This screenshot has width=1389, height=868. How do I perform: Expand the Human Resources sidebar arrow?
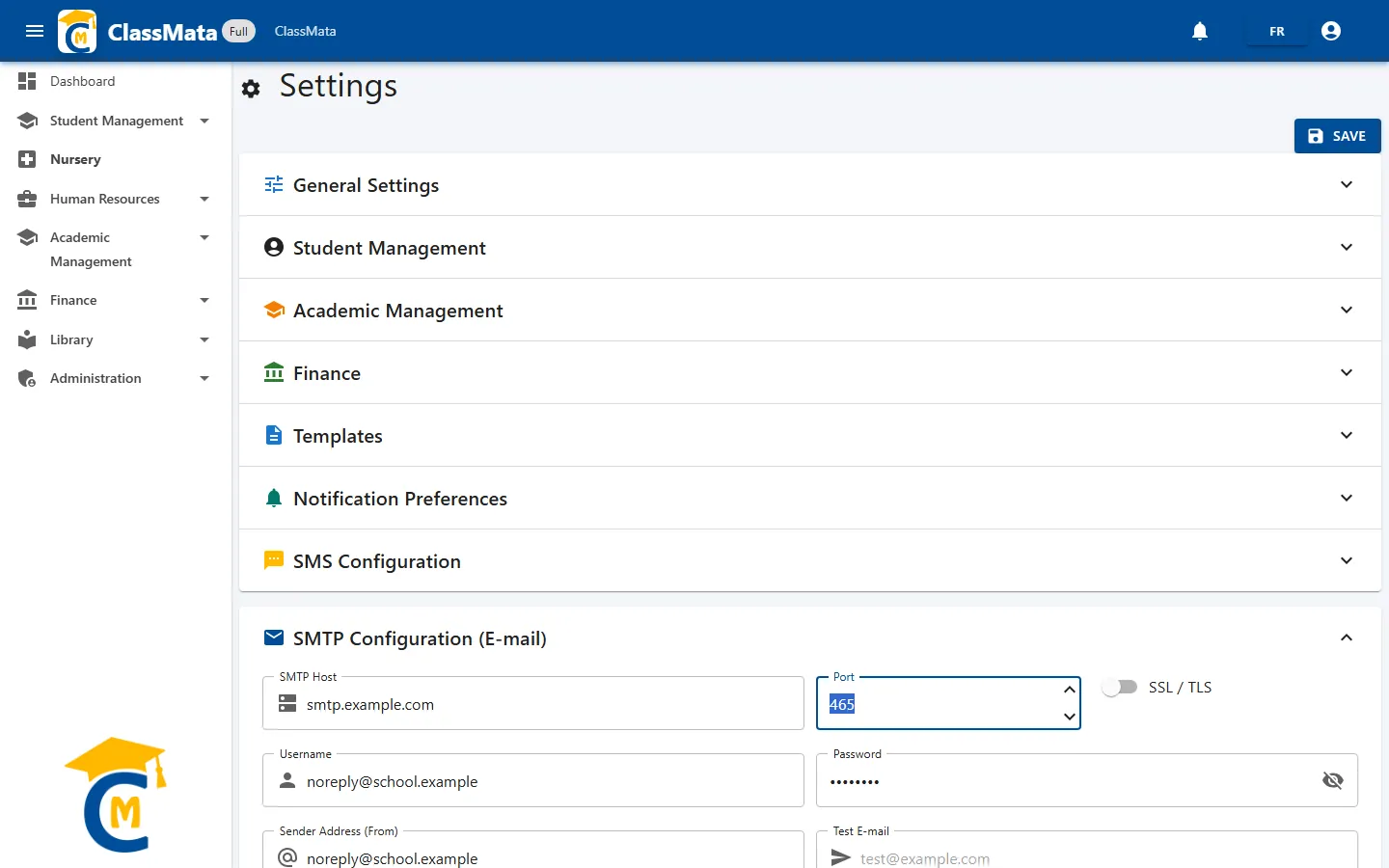tap(204, 199)
